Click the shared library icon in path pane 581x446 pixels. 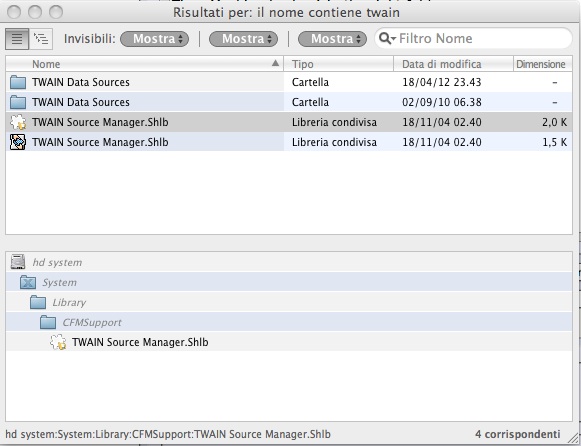(x=58, y=342)
